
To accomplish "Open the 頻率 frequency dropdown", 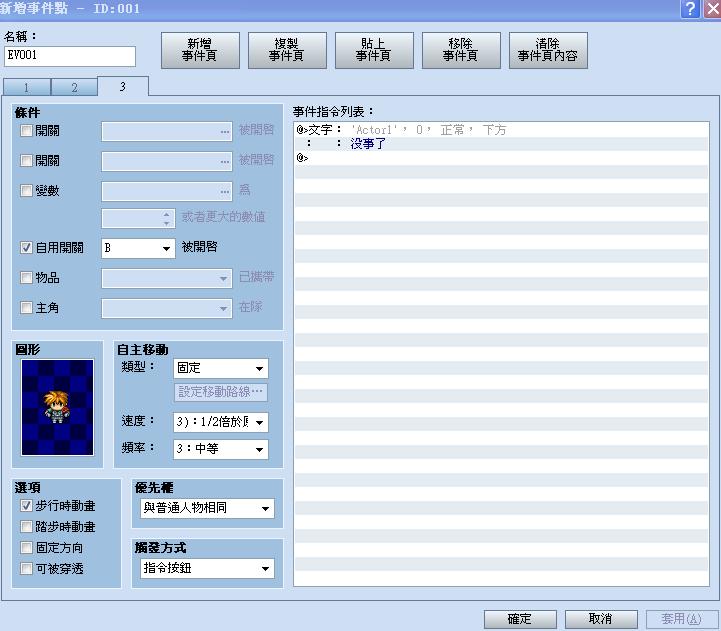I will click(221, 449).
